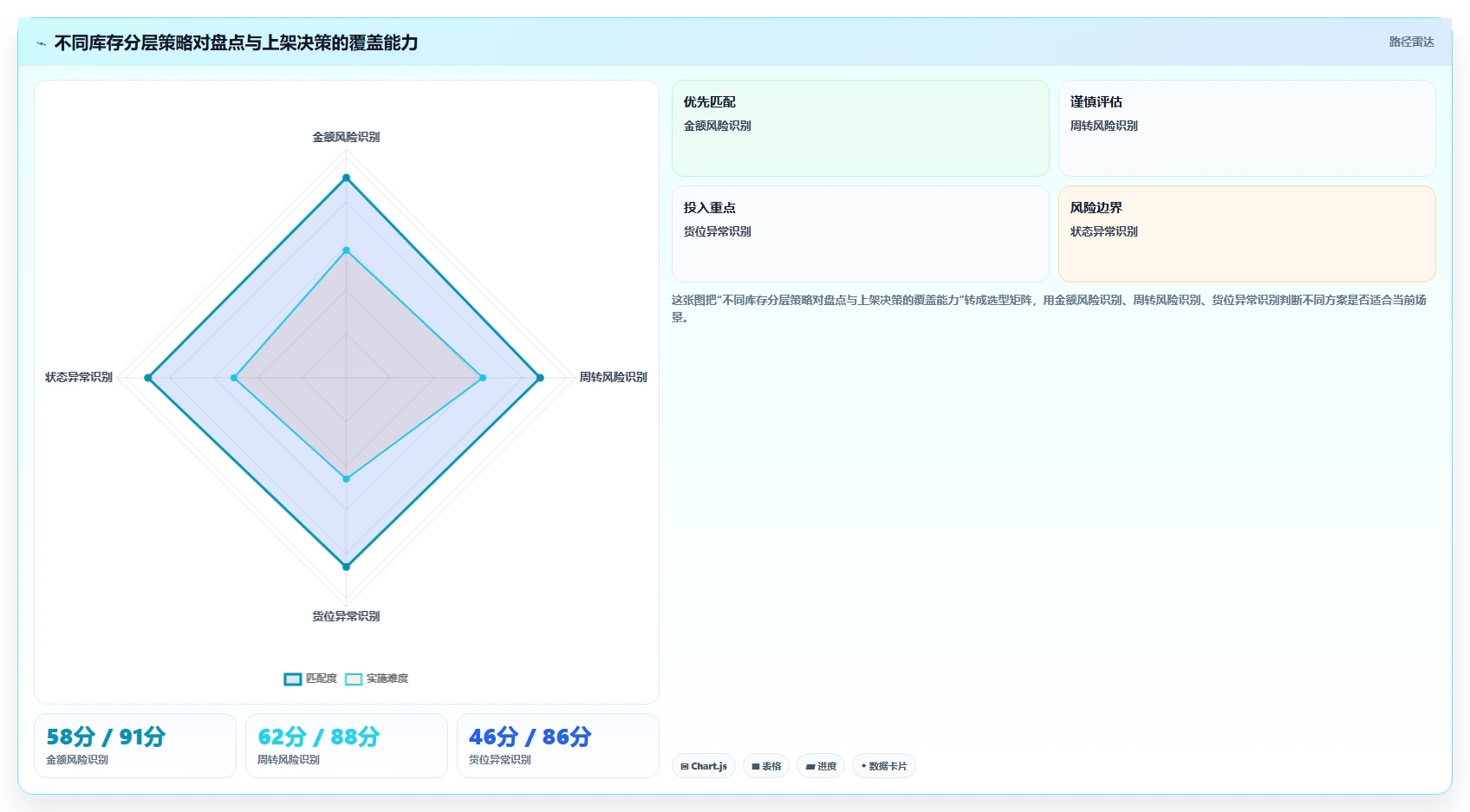Click 金额风险识别 text in 优先匹配 card
Viewport: 1470px width, 812px height.
(x=718, y=126)
